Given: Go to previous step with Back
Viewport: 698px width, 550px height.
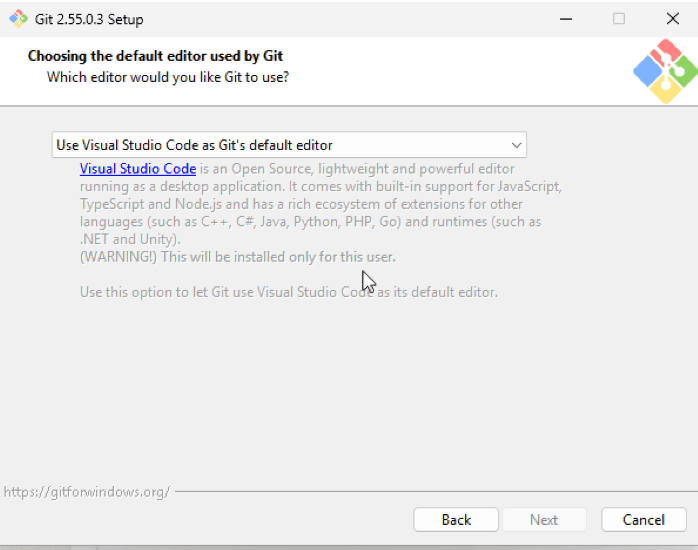Looking at the screenshot, I should pyautogui.click(x=456, y=520).
